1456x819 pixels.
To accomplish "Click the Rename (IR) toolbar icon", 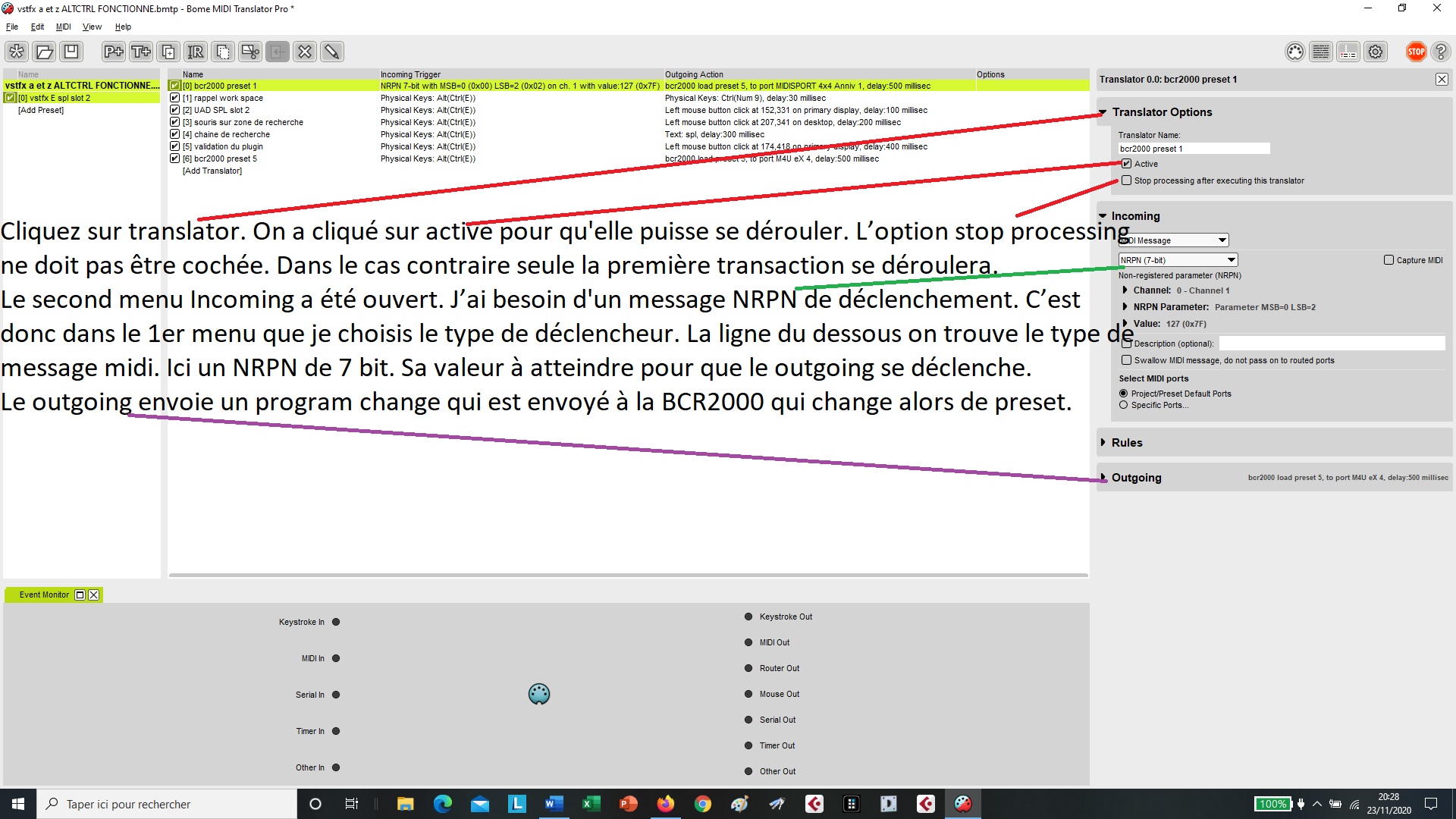I will point(195,52).
